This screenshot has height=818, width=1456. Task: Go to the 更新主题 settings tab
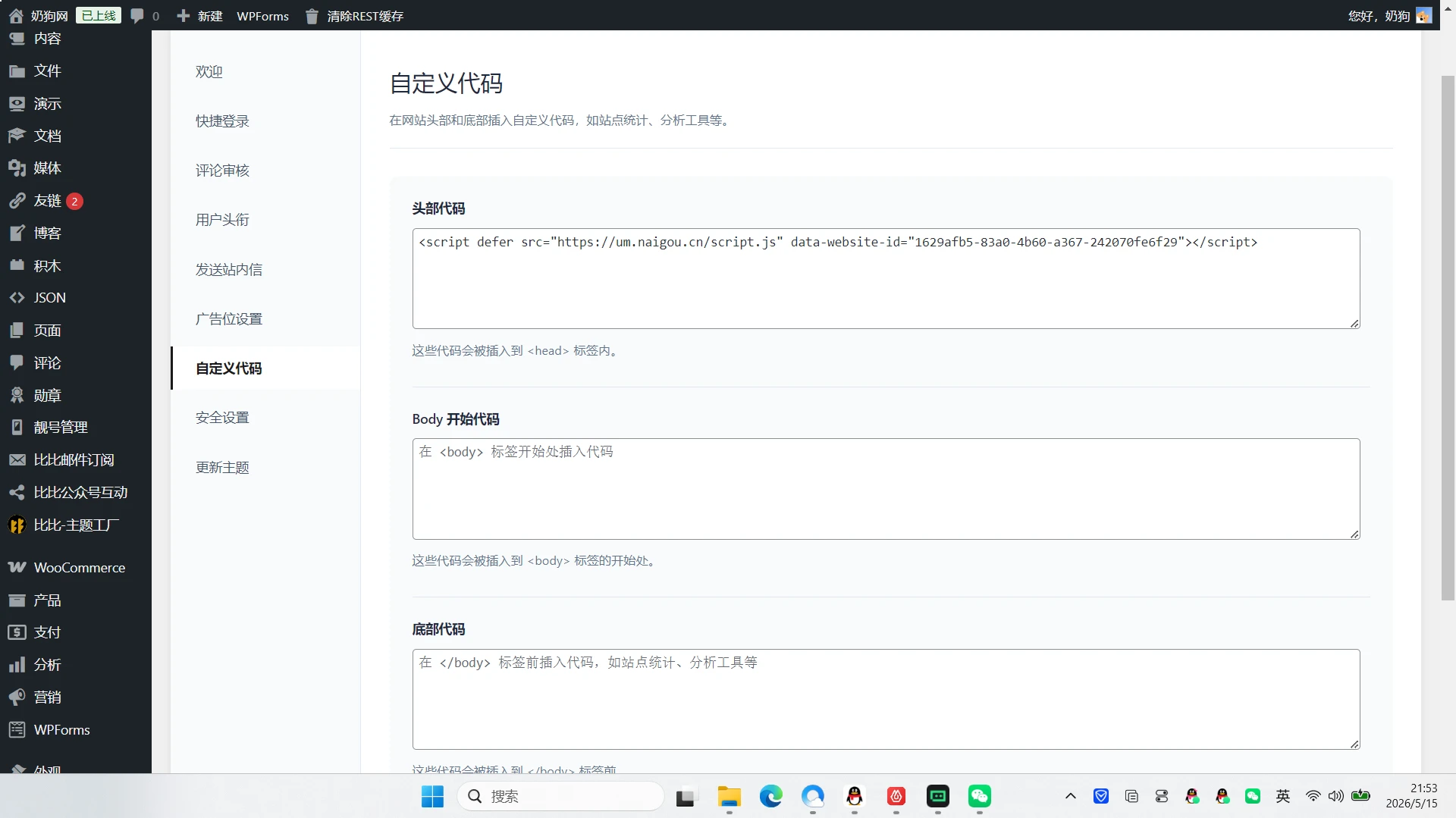(265, 468)
